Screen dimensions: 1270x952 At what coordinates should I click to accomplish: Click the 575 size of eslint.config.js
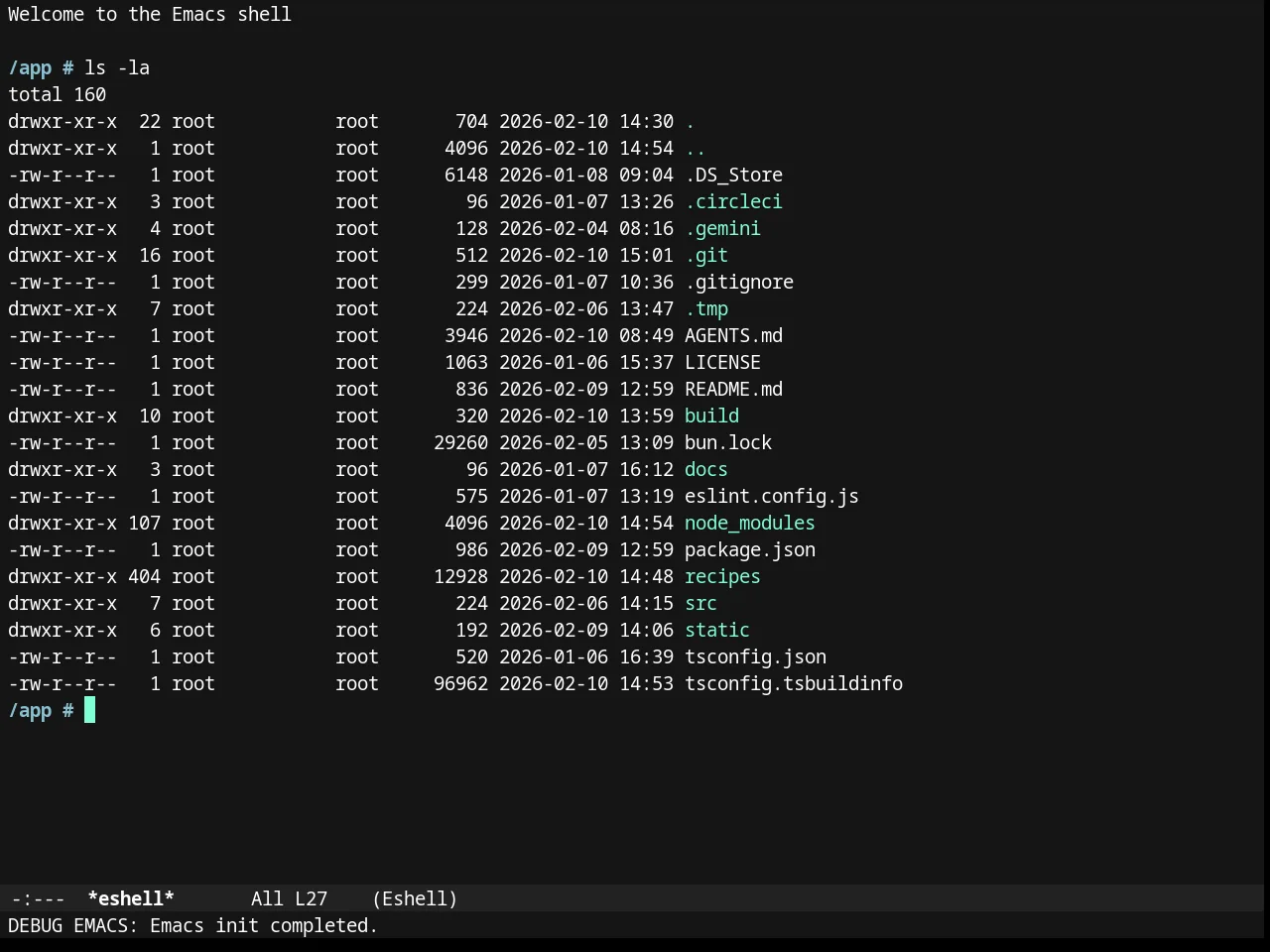[471, 497]
